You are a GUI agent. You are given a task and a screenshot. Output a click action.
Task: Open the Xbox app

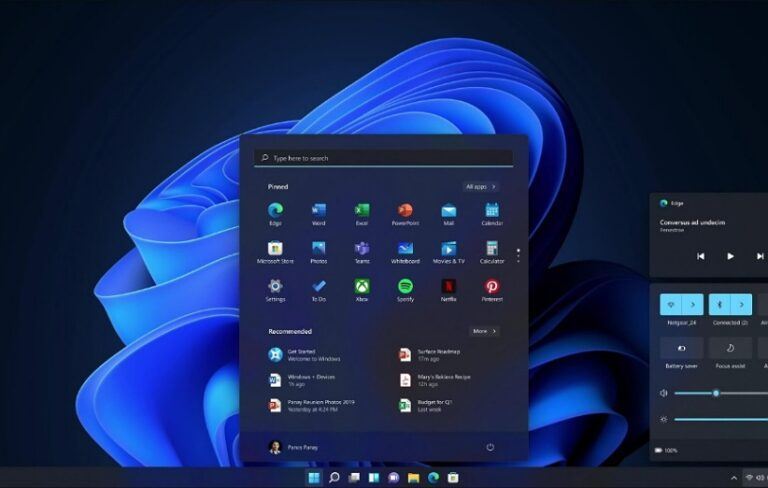(x=362, y=287)
